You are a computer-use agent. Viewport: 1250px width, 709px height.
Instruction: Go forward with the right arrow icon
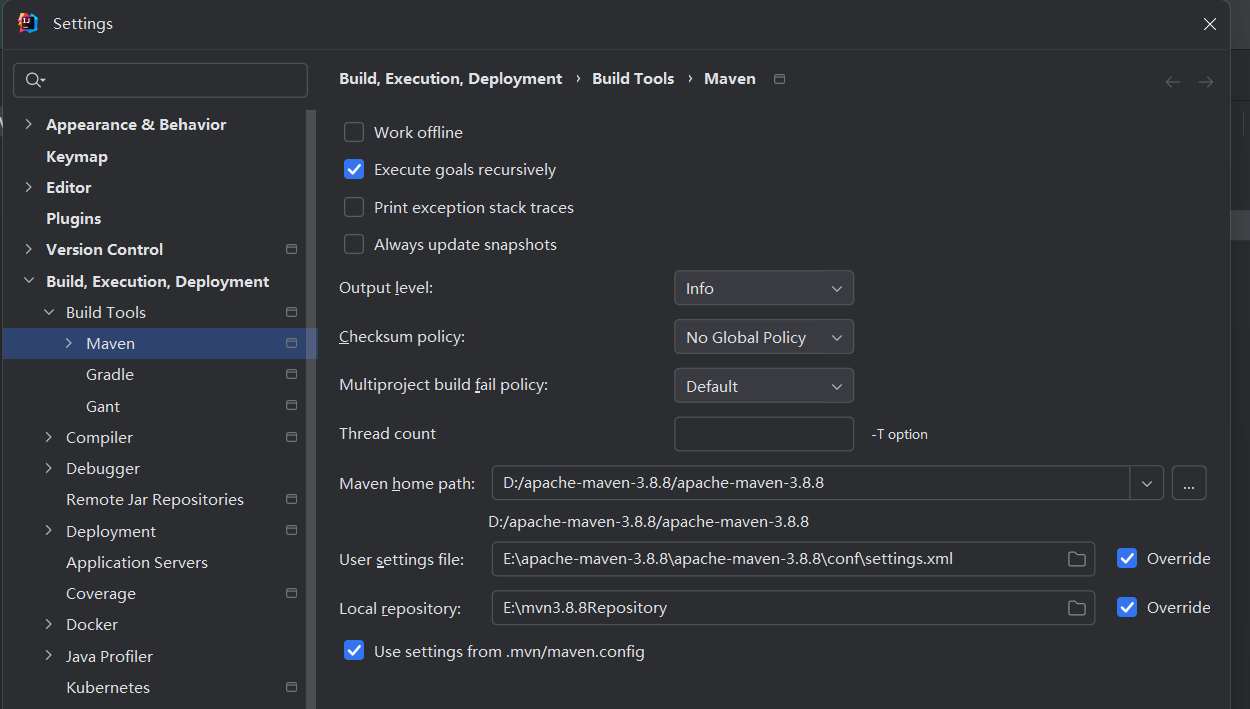pos(1206,82)
